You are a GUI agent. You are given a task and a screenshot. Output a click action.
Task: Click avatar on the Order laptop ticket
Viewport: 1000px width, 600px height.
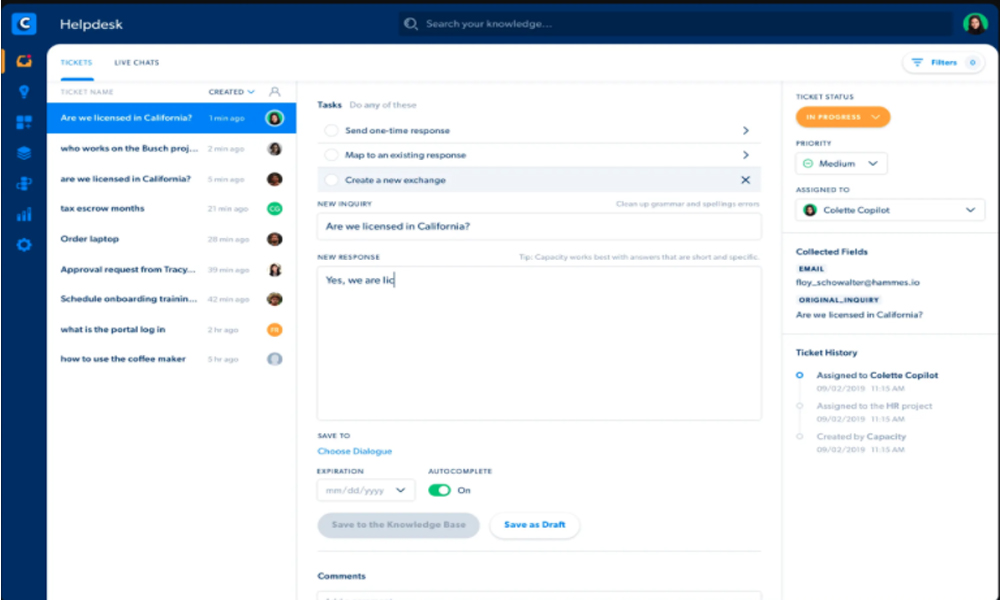coord(275,239)
